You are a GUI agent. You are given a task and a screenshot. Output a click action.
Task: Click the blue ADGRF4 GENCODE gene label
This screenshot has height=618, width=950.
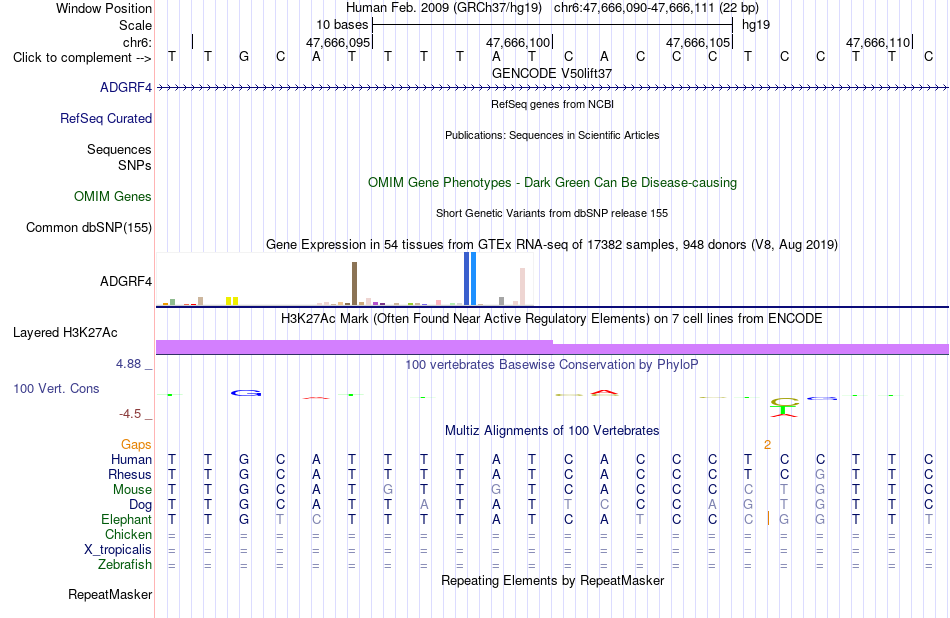[x=126, y=87]
